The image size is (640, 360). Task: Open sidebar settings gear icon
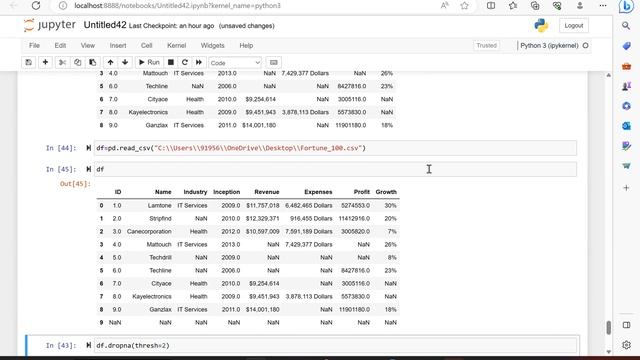point(626,345)
